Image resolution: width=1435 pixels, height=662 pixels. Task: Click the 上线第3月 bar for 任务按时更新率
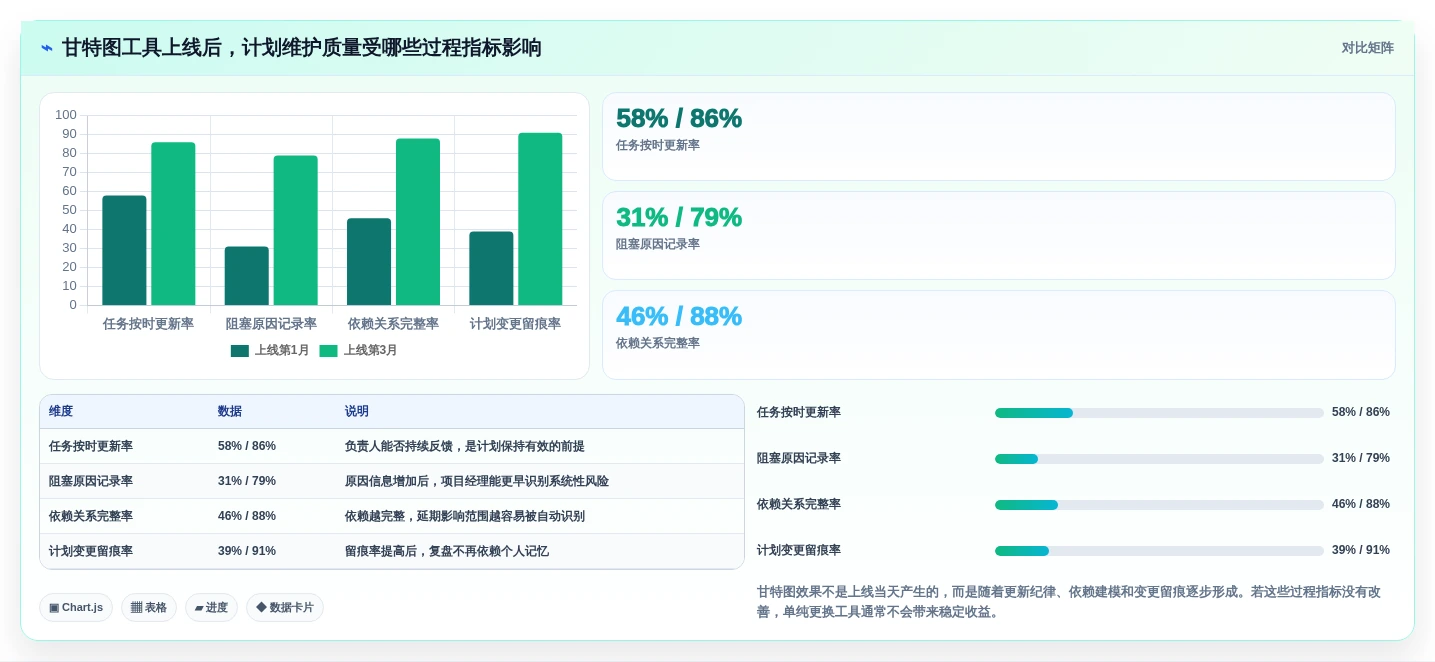point(173,223)
